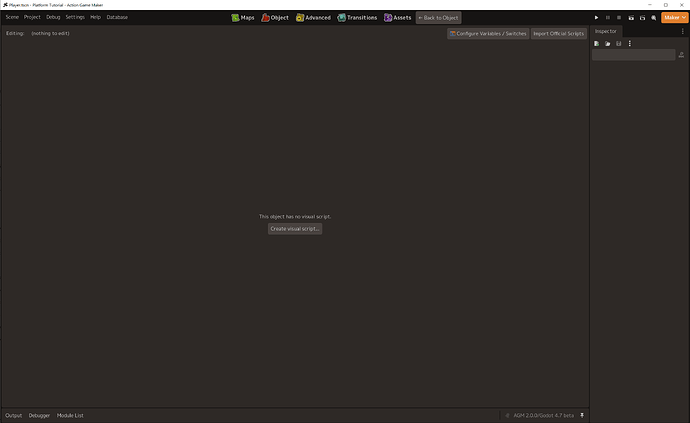Load an existing resource in Inspector
The image size is (690, 423).
click(x=608, y=44)
